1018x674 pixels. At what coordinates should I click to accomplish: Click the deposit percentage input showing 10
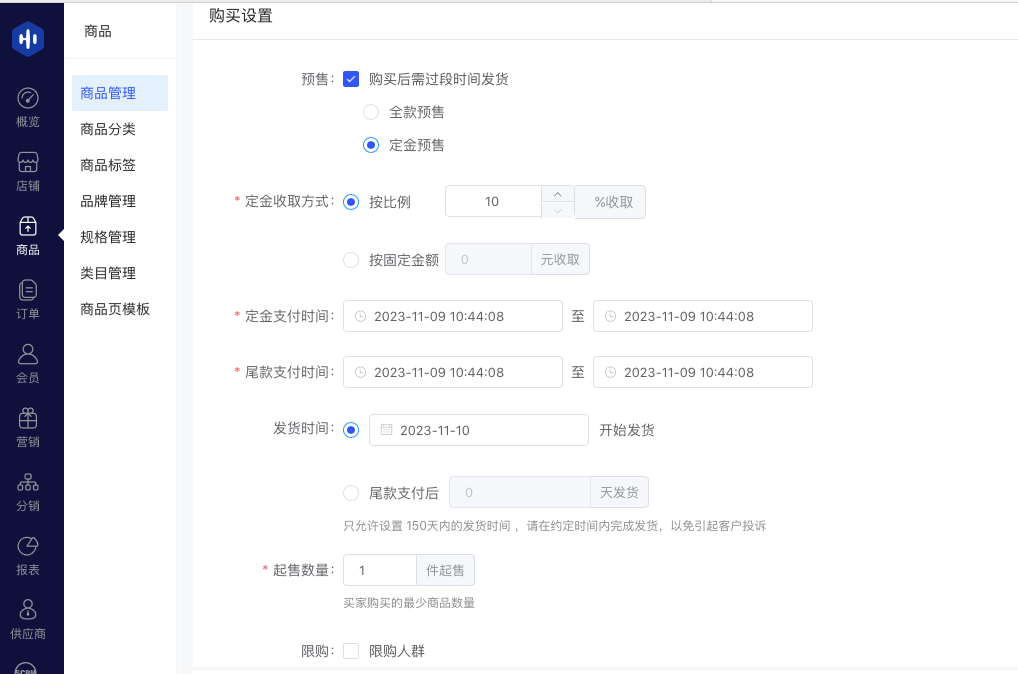point(493,202)
